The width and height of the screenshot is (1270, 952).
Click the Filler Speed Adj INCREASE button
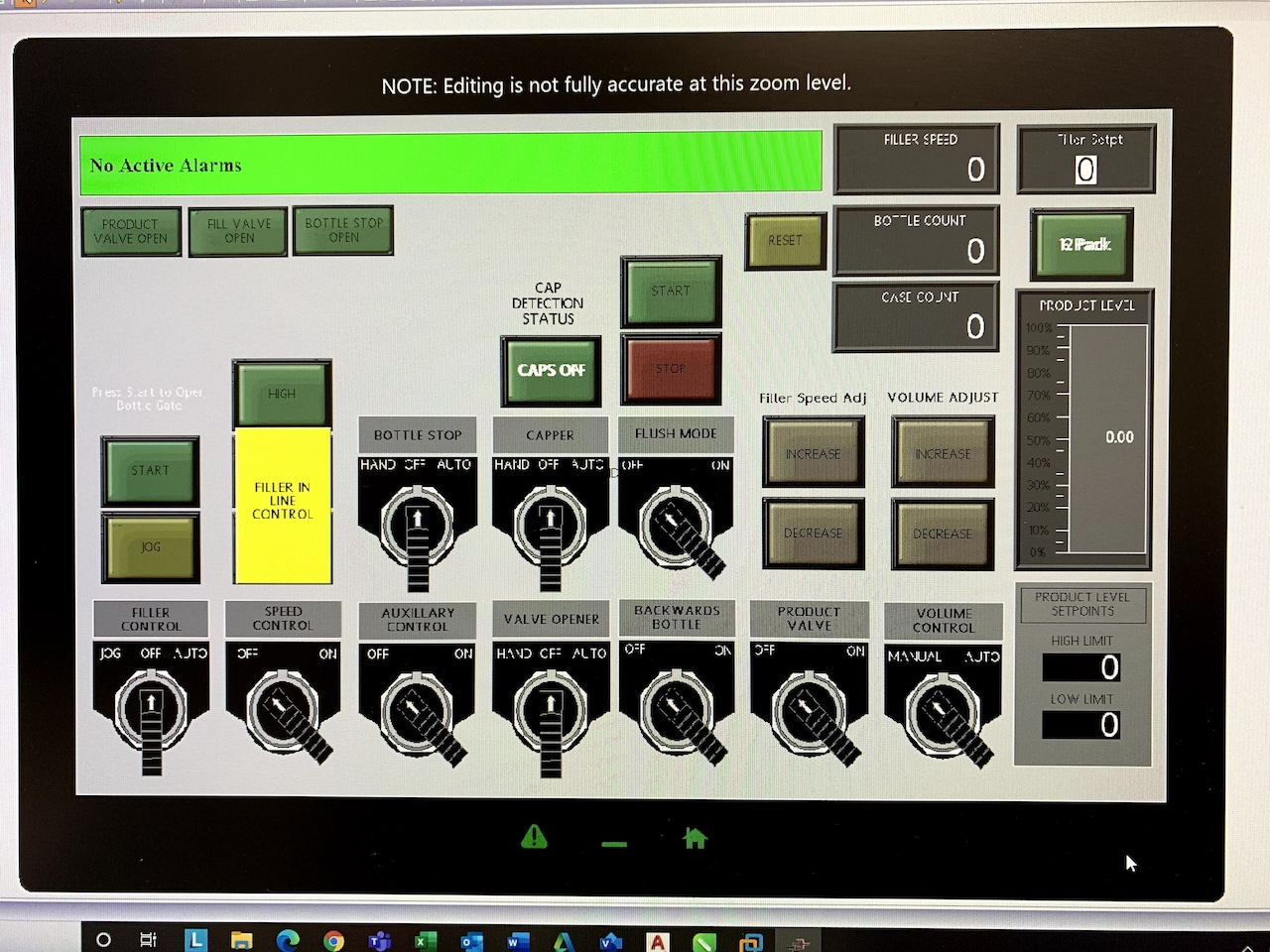pos(813,453)
